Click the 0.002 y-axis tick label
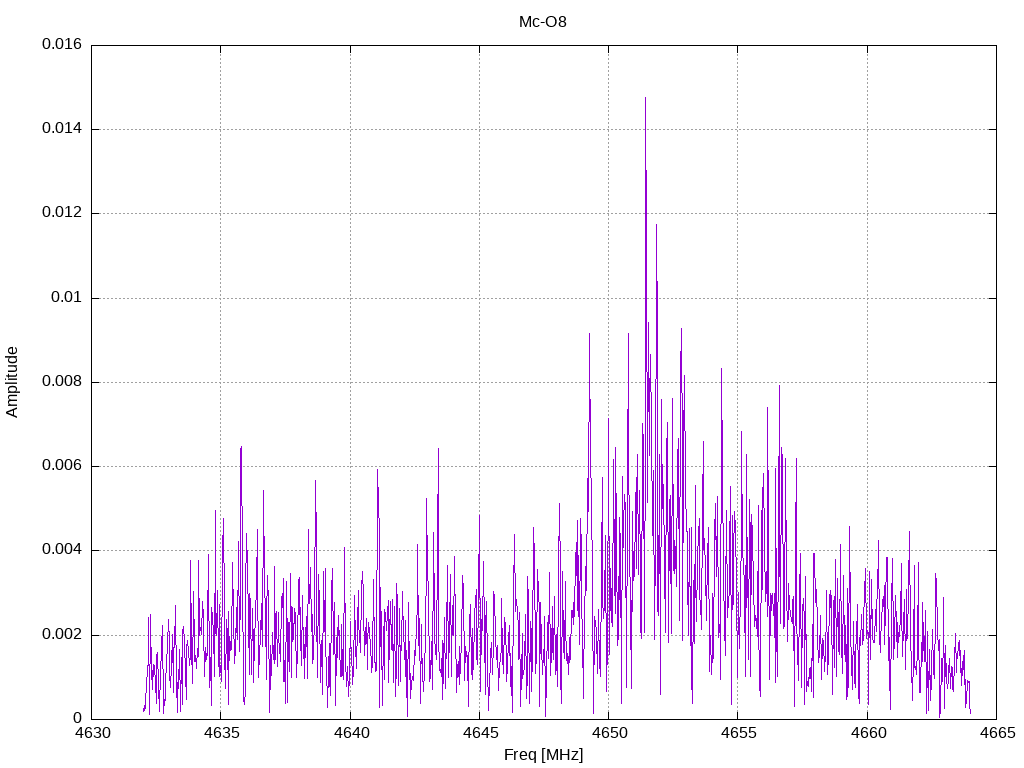The width and height of the screenshot is (1024, 768). click(62, 635)
